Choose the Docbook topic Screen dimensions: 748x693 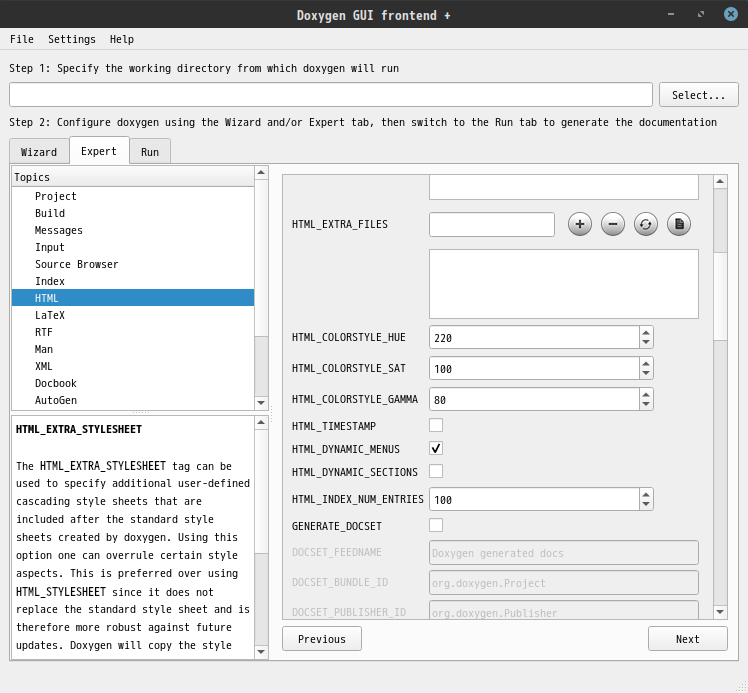tap(56, 383)
